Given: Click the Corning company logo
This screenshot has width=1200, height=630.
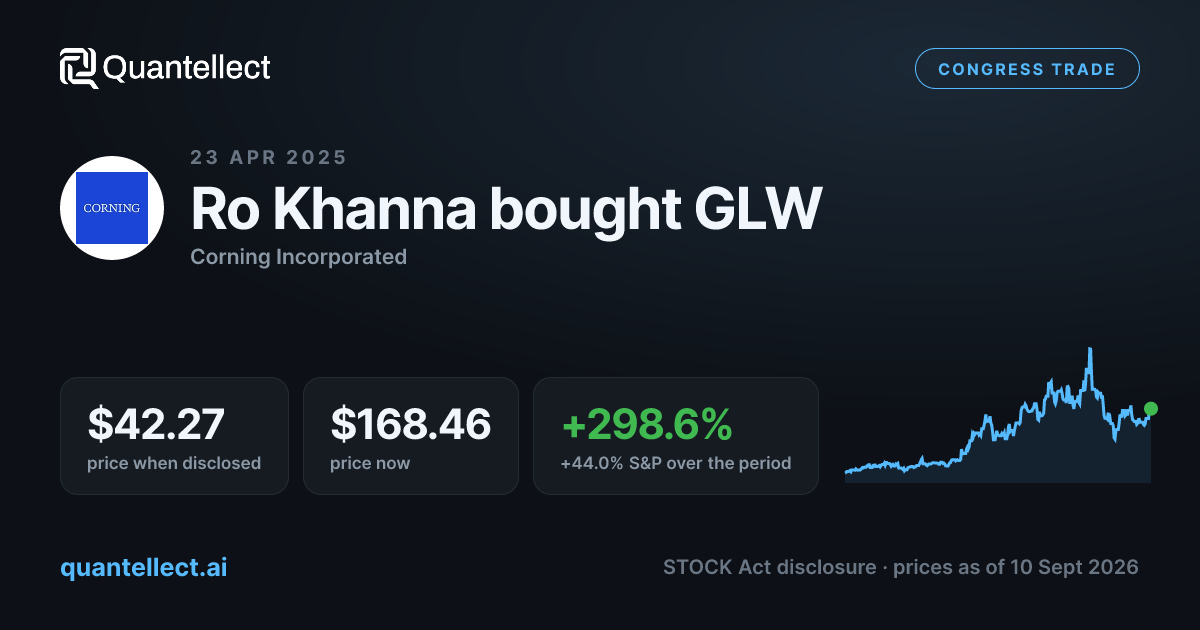Looking at the screenshot, I should tap(112, 208).
